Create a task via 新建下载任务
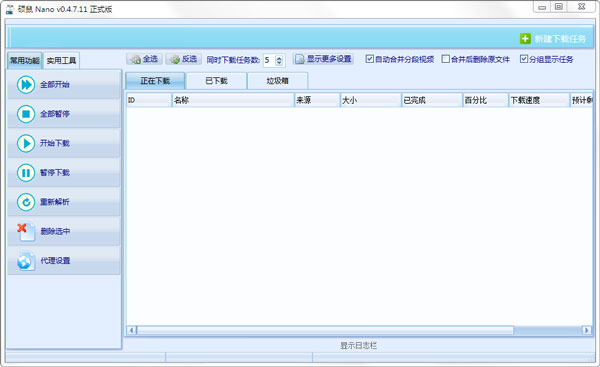This screenshot has width=600, height=367. coord(553,39)
